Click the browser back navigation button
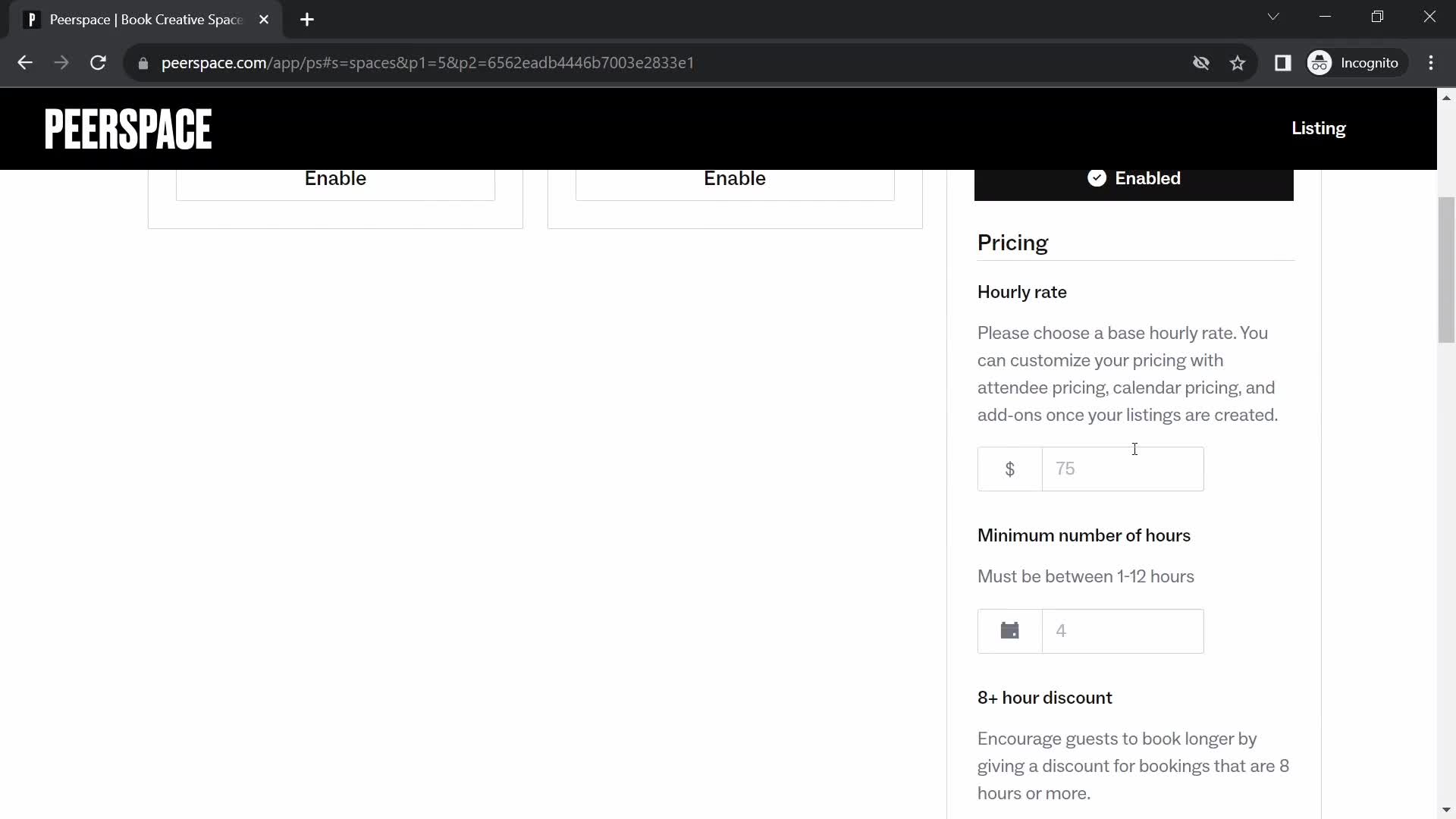 (24, 63)
